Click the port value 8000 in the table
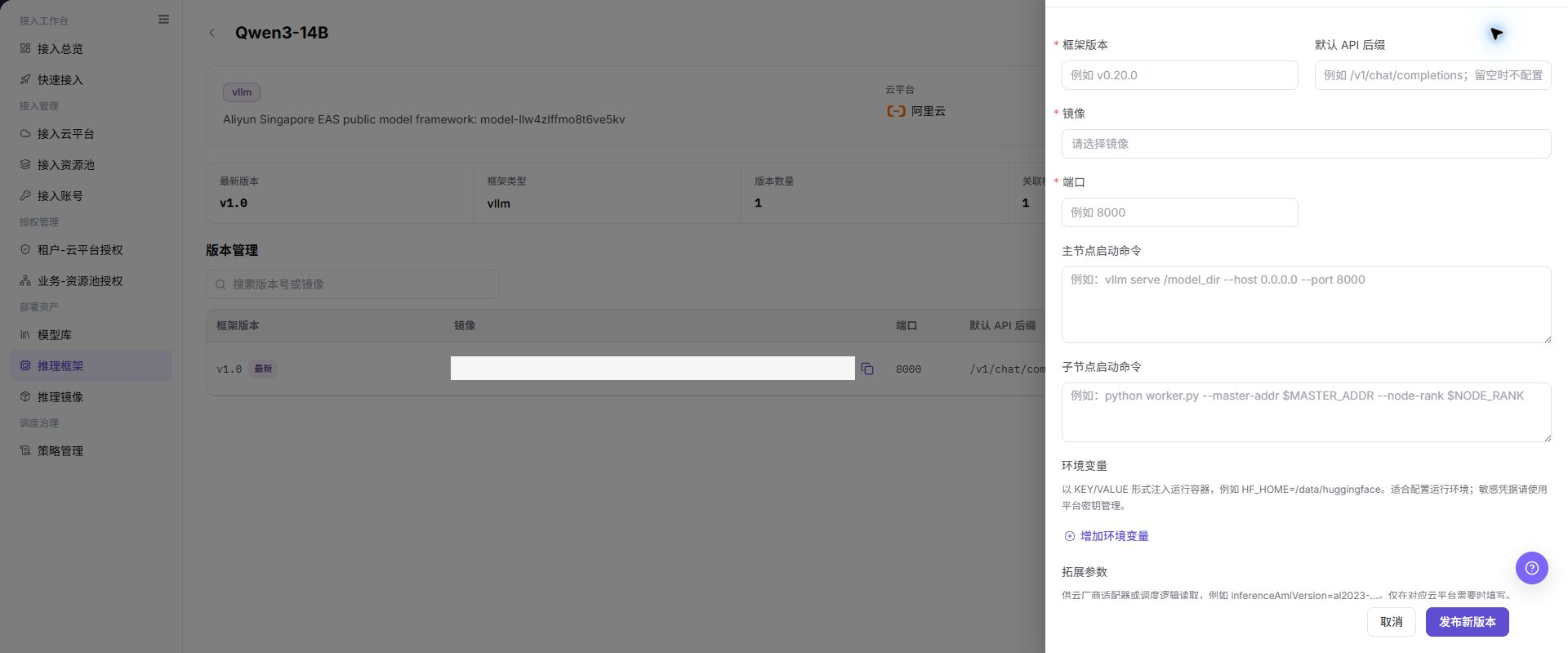The height and width of the screenshot is (653, 1568). coord(908,369)
